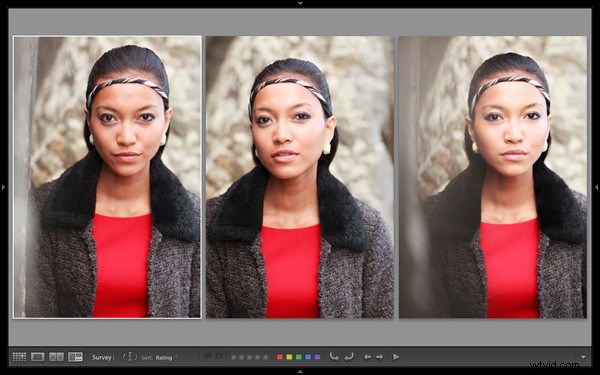Switch to Loupe view
The height and width of the screenshot is (375, 600).
click(38, 357)
